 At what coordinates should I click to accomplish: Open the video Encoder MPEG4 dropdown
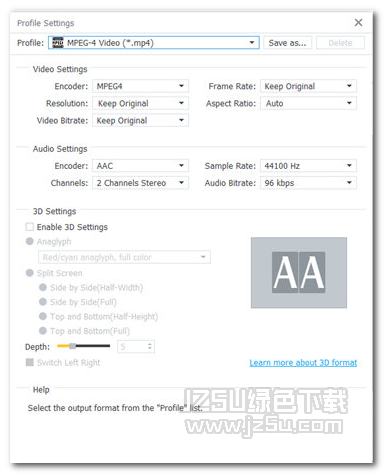[x=140, y=86]
